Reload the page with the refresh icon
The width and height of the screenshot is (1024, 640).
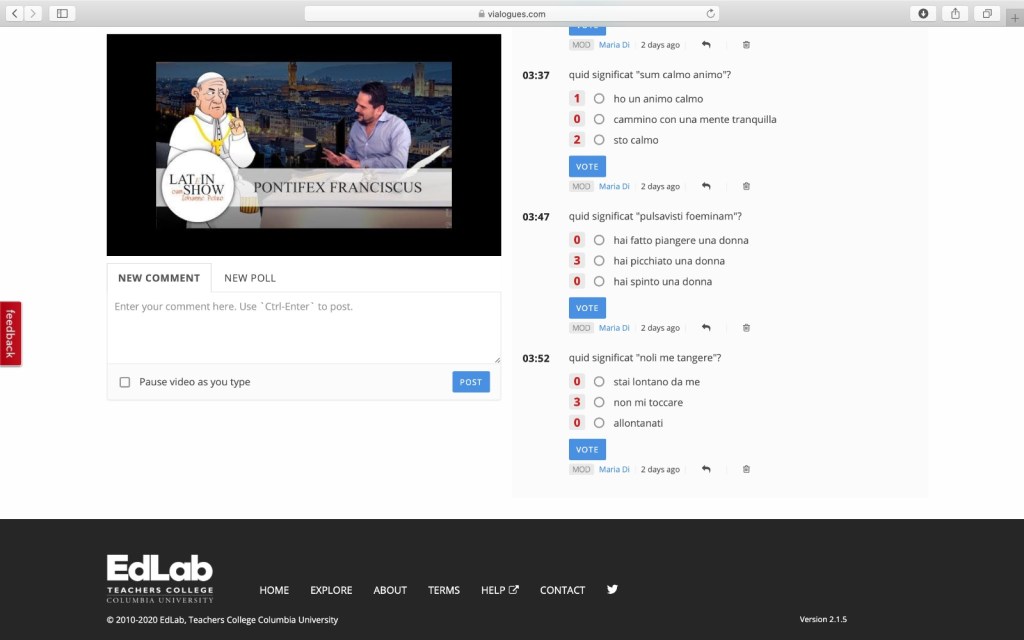[x=711, y=14]
